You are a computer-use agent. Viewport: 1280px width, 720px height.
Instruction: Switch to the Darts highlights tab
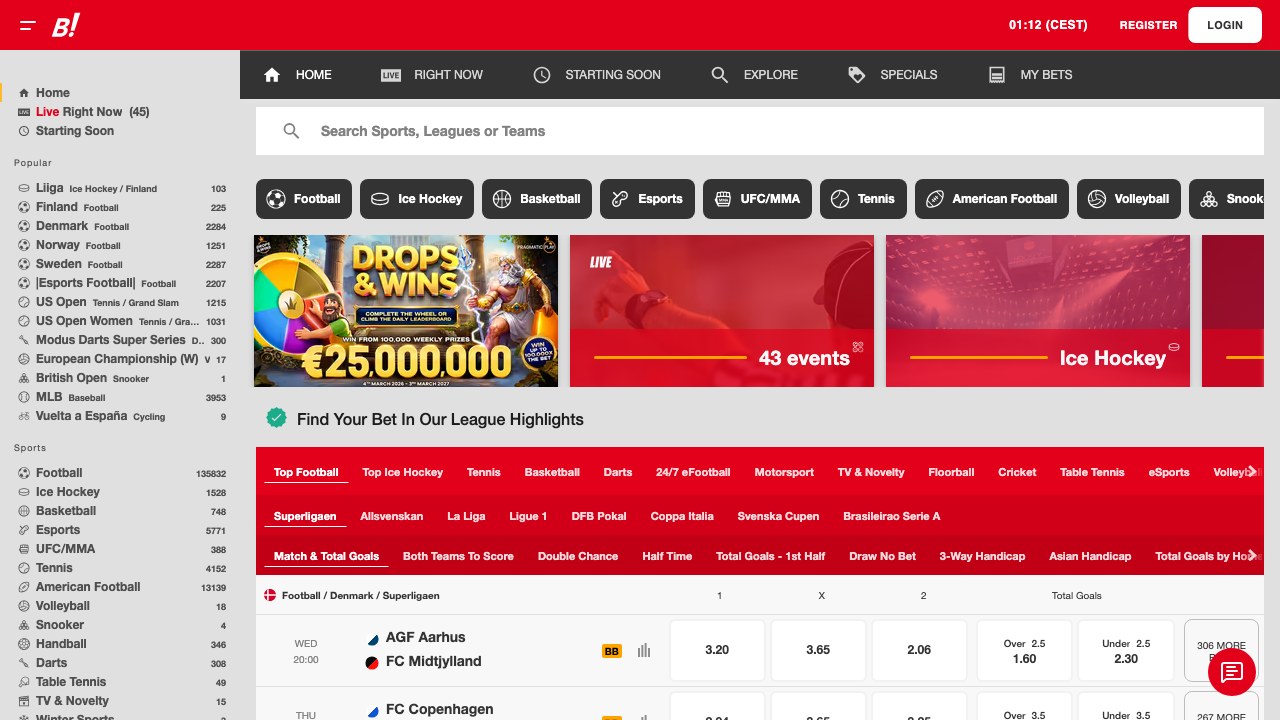pyautogui.click(x=618, y=472)
